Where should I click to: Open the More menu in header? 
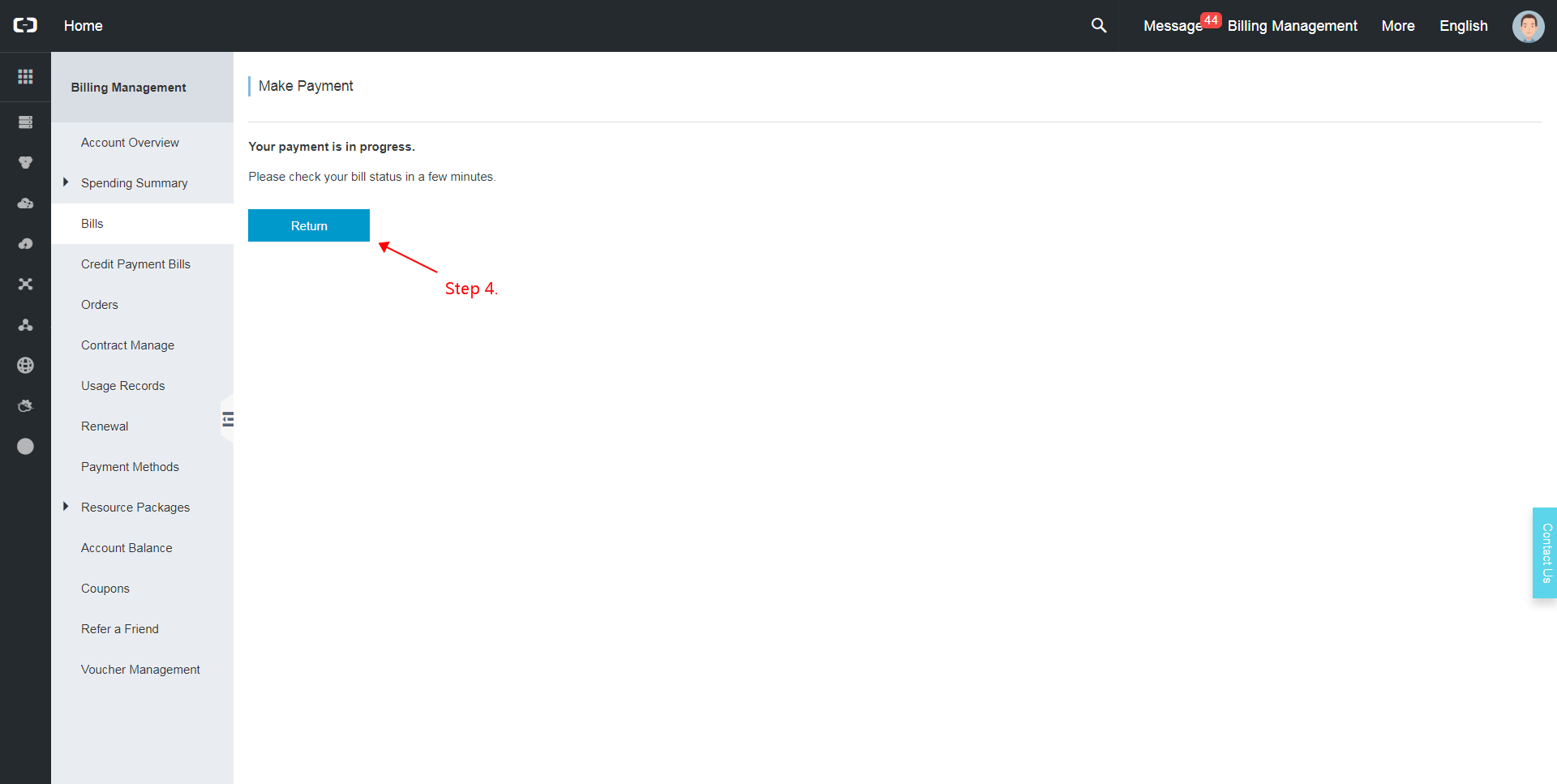[1398, 26]
